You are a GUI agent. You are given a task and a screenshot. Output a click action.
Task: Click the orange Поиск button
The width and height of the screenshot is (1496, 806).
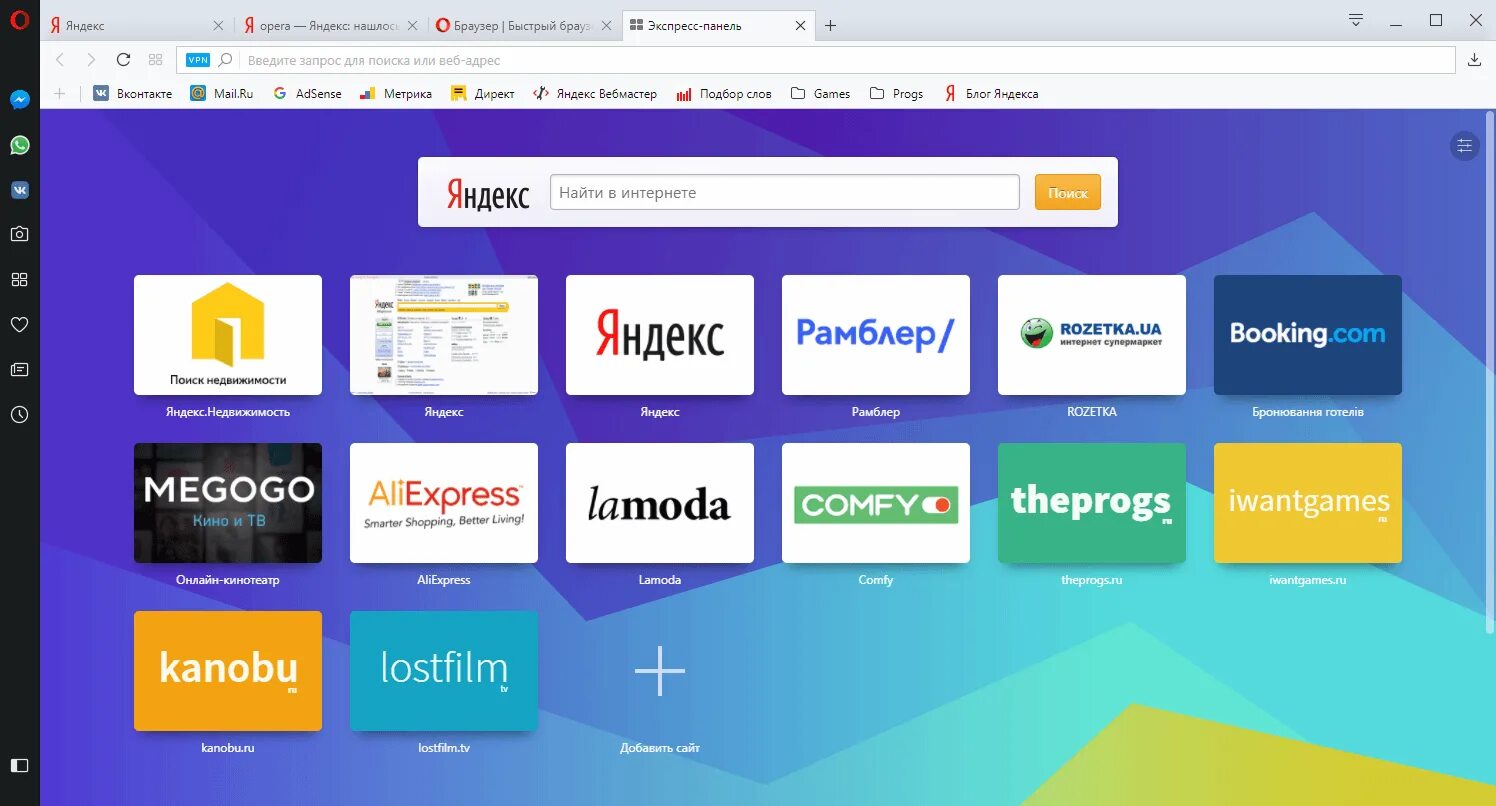[x=1068, y=192]
